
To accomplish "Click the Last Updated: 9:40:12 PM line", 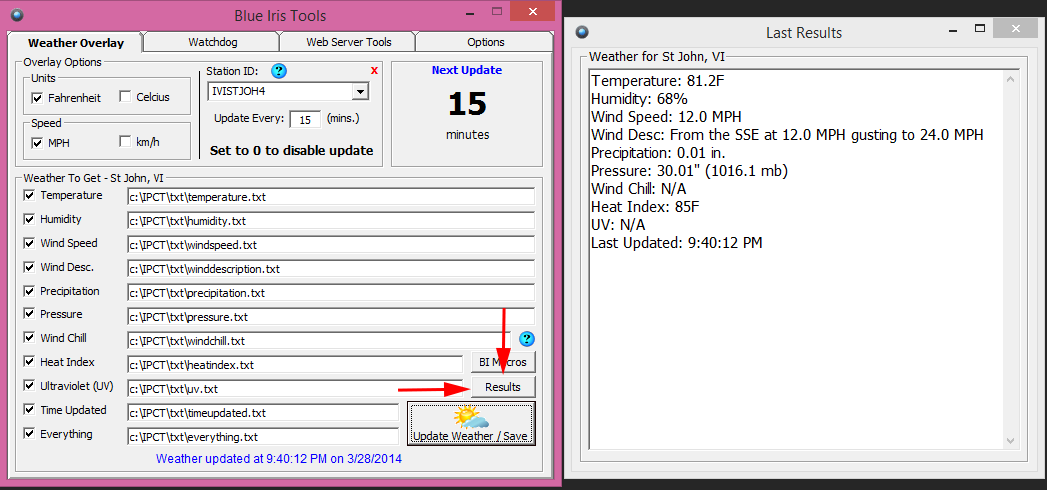I will coord(676,244).
